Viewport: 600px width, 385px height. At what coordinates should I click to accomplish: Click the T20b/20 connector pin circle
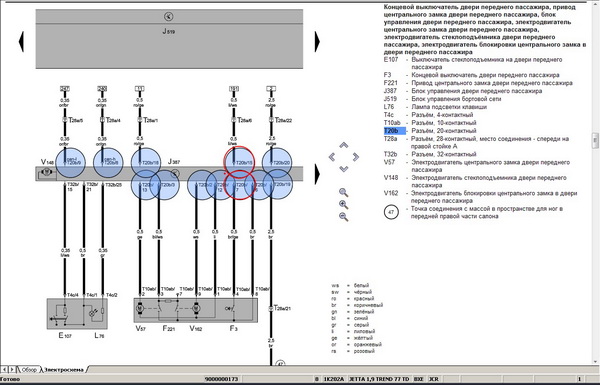(277, 163)
